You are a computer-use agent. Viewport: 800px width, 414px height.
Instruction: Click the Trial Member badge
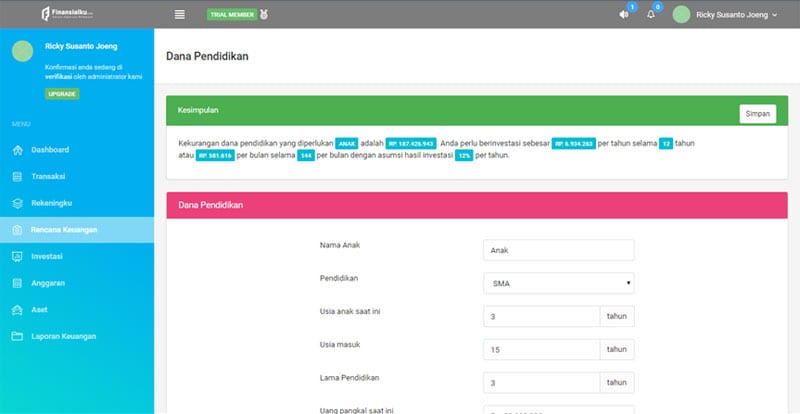[230, 15]
